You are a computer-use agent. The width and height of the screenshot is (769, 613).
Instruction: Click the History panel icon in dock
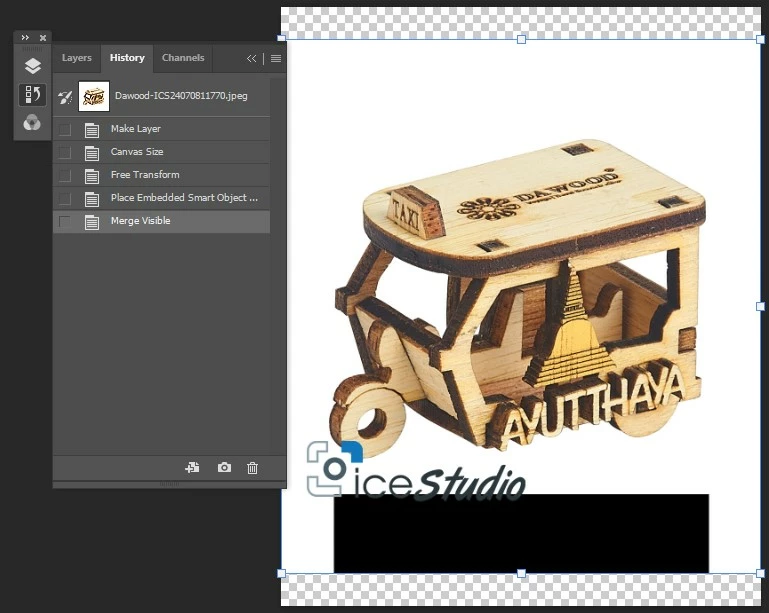32,94
